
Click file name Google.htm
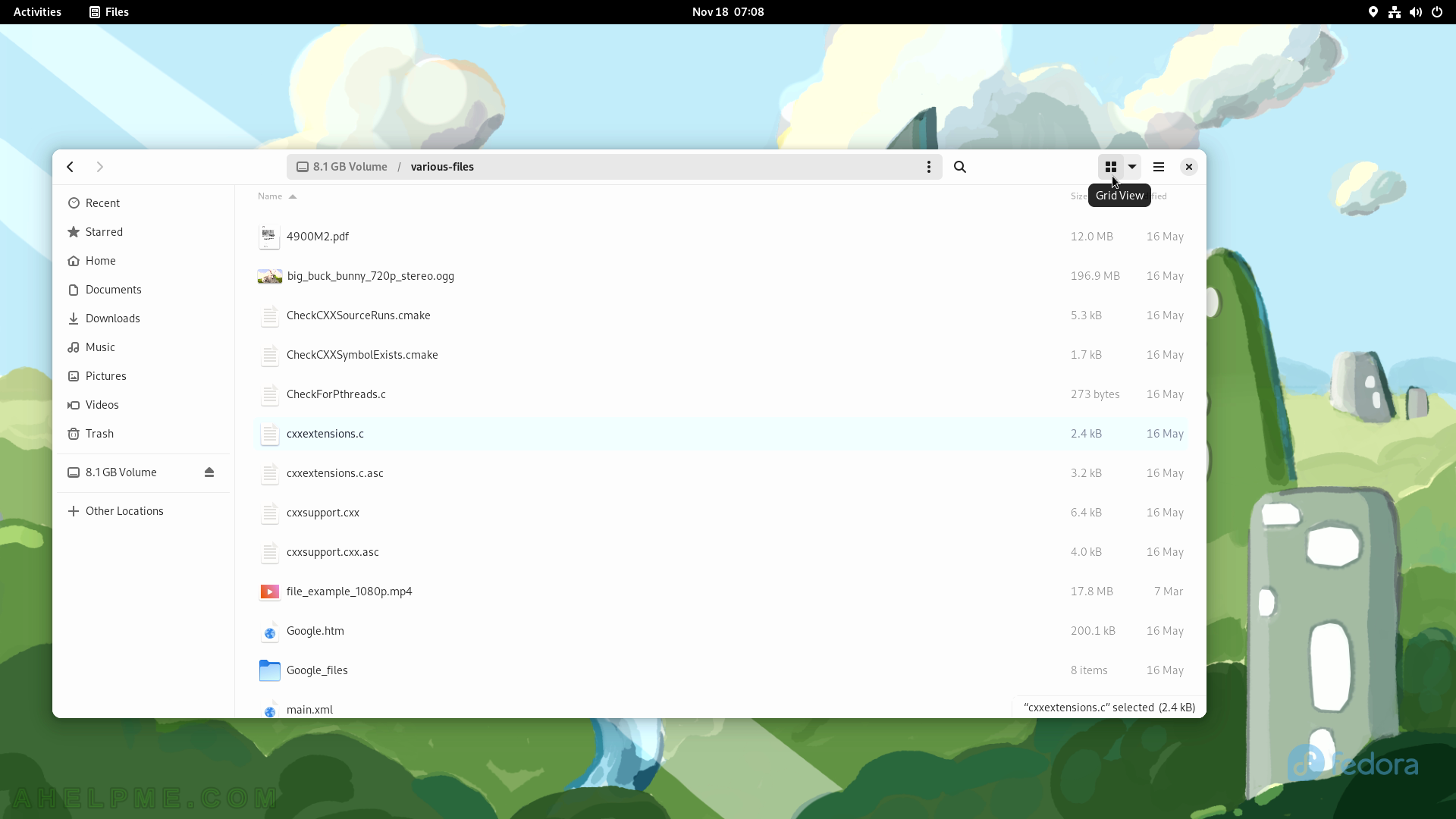(x=315, y=631)
